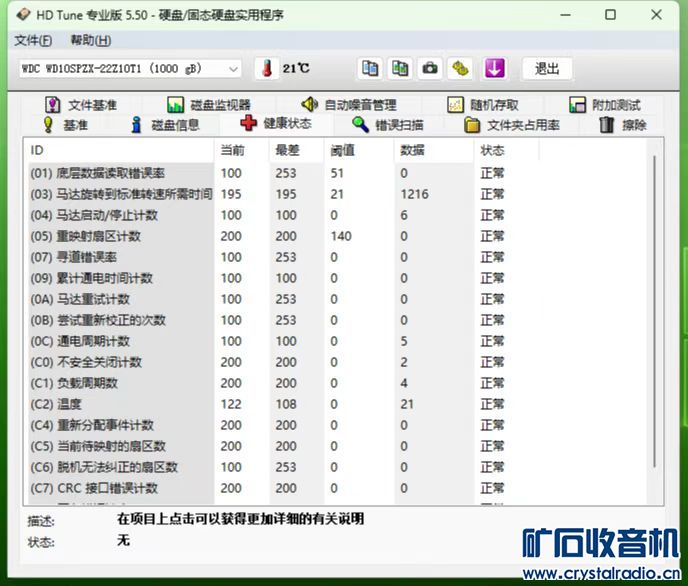
Task: Click the 21℃ temperature reading
Action: point(296,68)
